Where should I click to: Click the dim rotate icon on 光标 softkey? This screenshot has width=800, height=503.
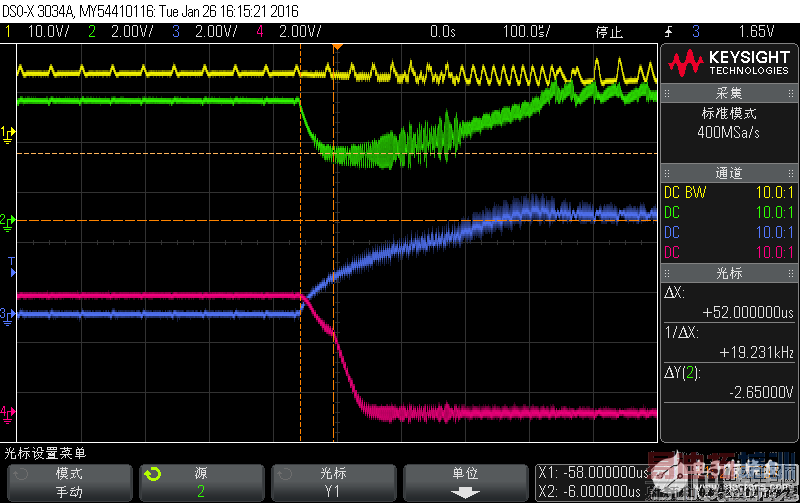point(285,474)
